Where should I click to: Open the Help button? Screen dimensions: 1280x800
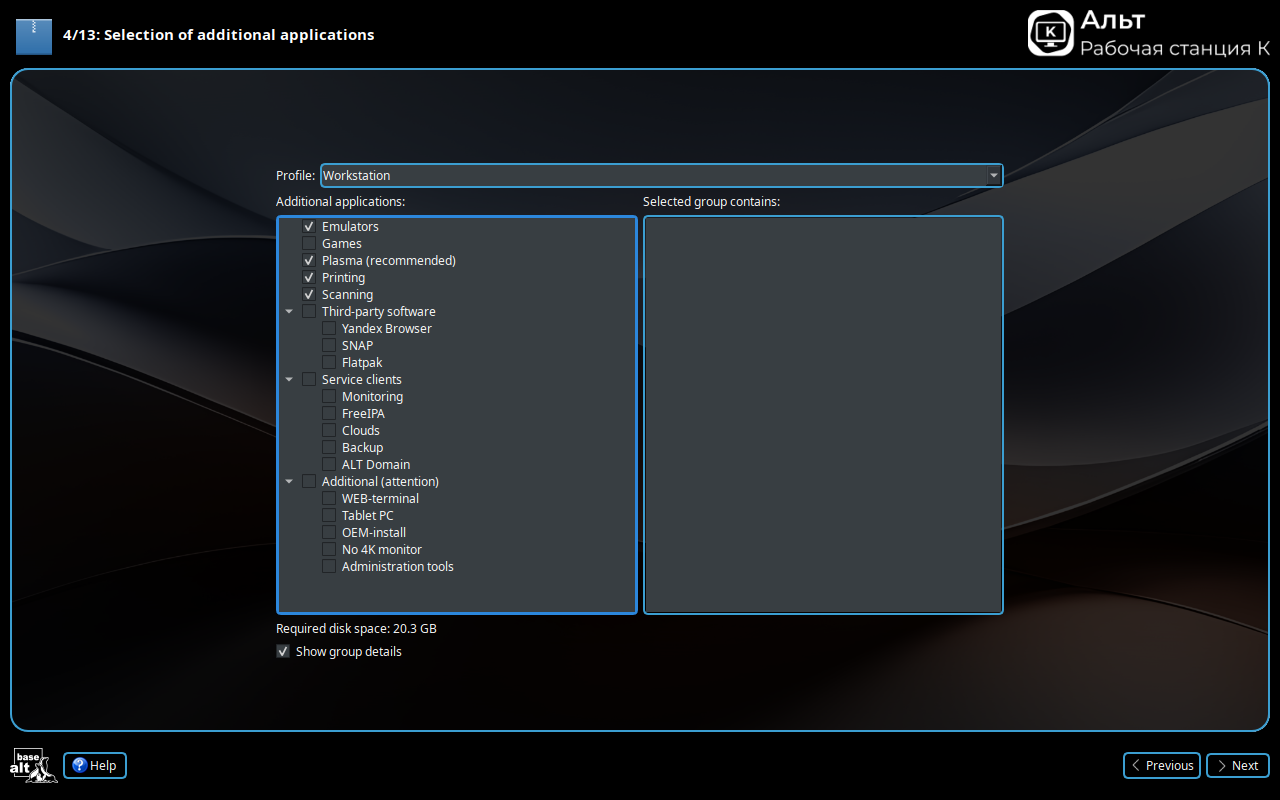click(x=95, y=766)
